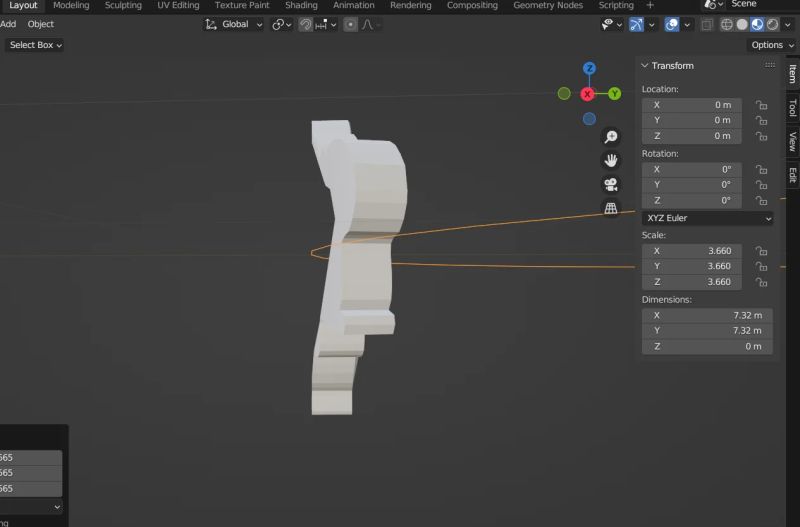Open the Texture Paint workspace
This screenshot has width=800, height=527.
(x=242, y=6)
